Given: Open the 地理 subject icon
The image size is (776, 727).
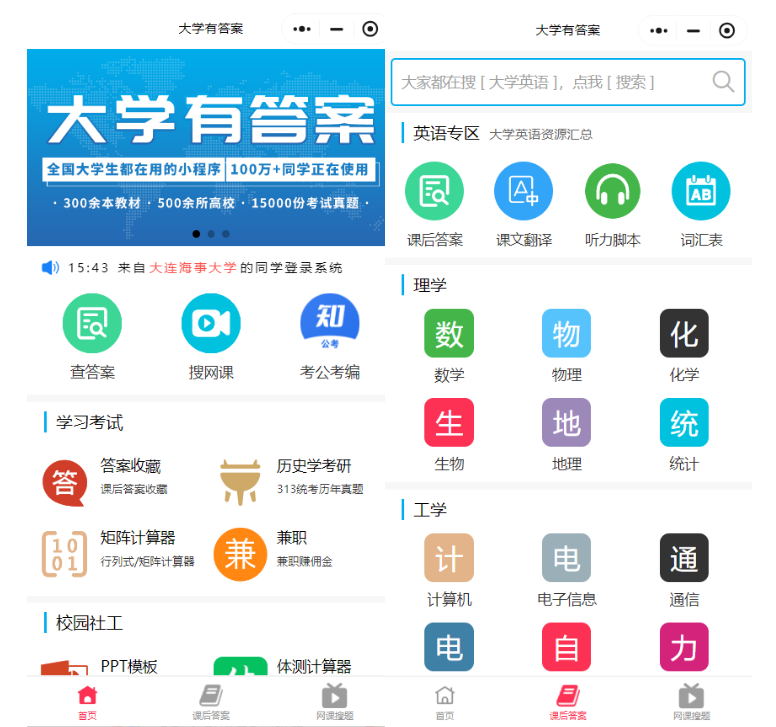Looking at the screenshot, I should [x=566, y=423].
